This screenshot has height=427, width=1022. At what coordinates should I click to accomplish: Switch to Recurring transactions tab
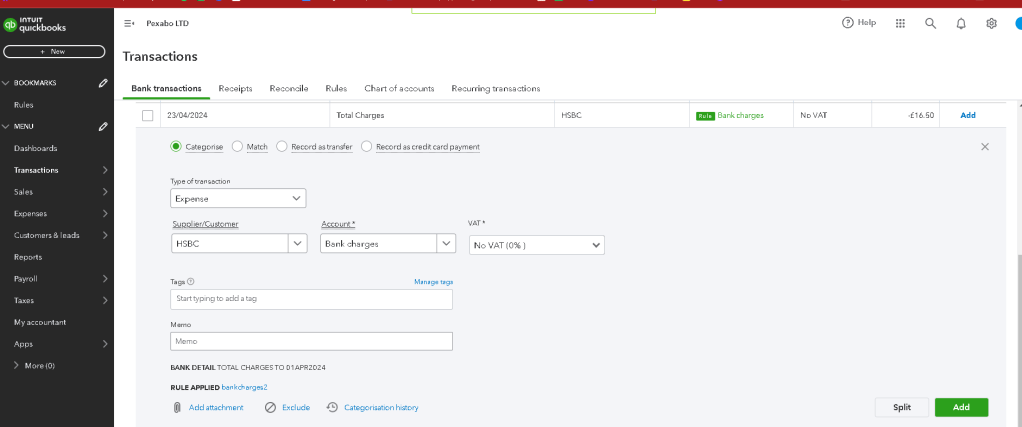[x=495, y=89]
